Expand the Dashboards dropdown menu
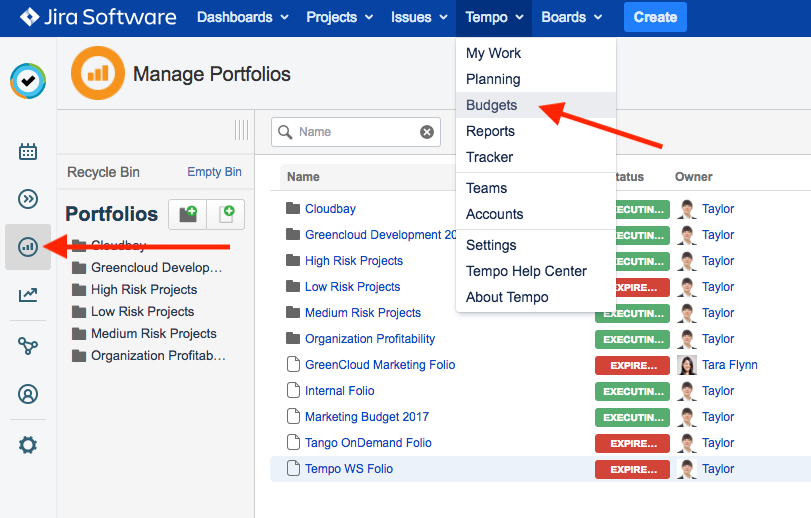The image size is (811, 518). (x=243, y=17)
